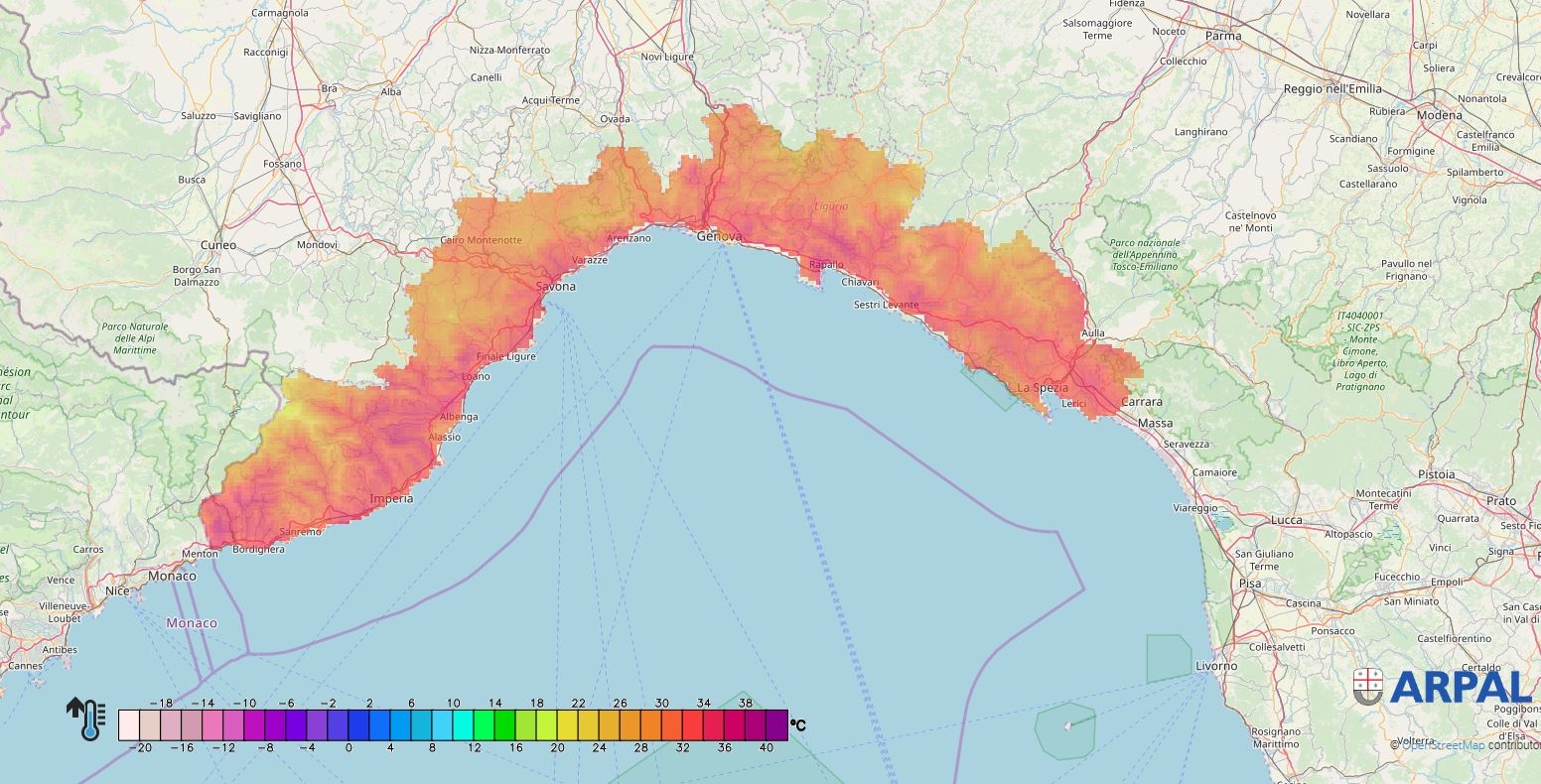Select the palest pink first legend swatch
This screenshot has height=784, width=1541.
pos(128,725)
